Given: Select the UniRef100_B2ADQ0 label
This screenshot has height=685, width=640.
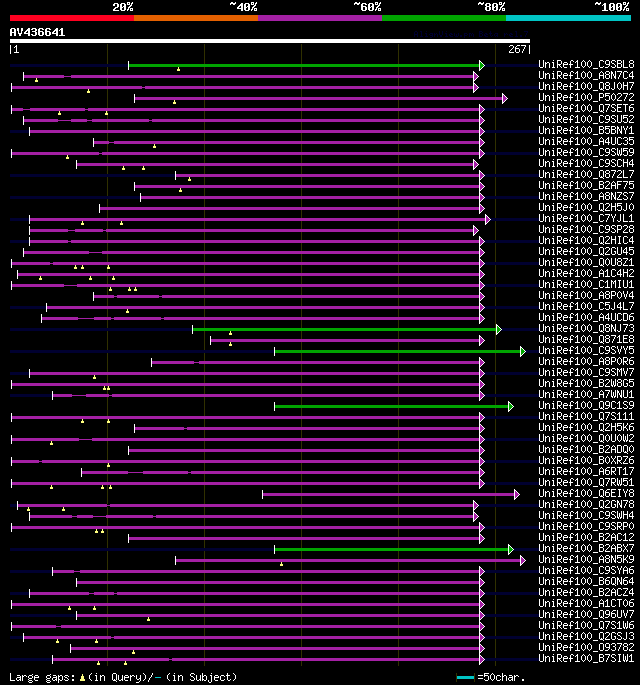Looking at the screenshot, I should pyautogui.click(x=586, y=450).
